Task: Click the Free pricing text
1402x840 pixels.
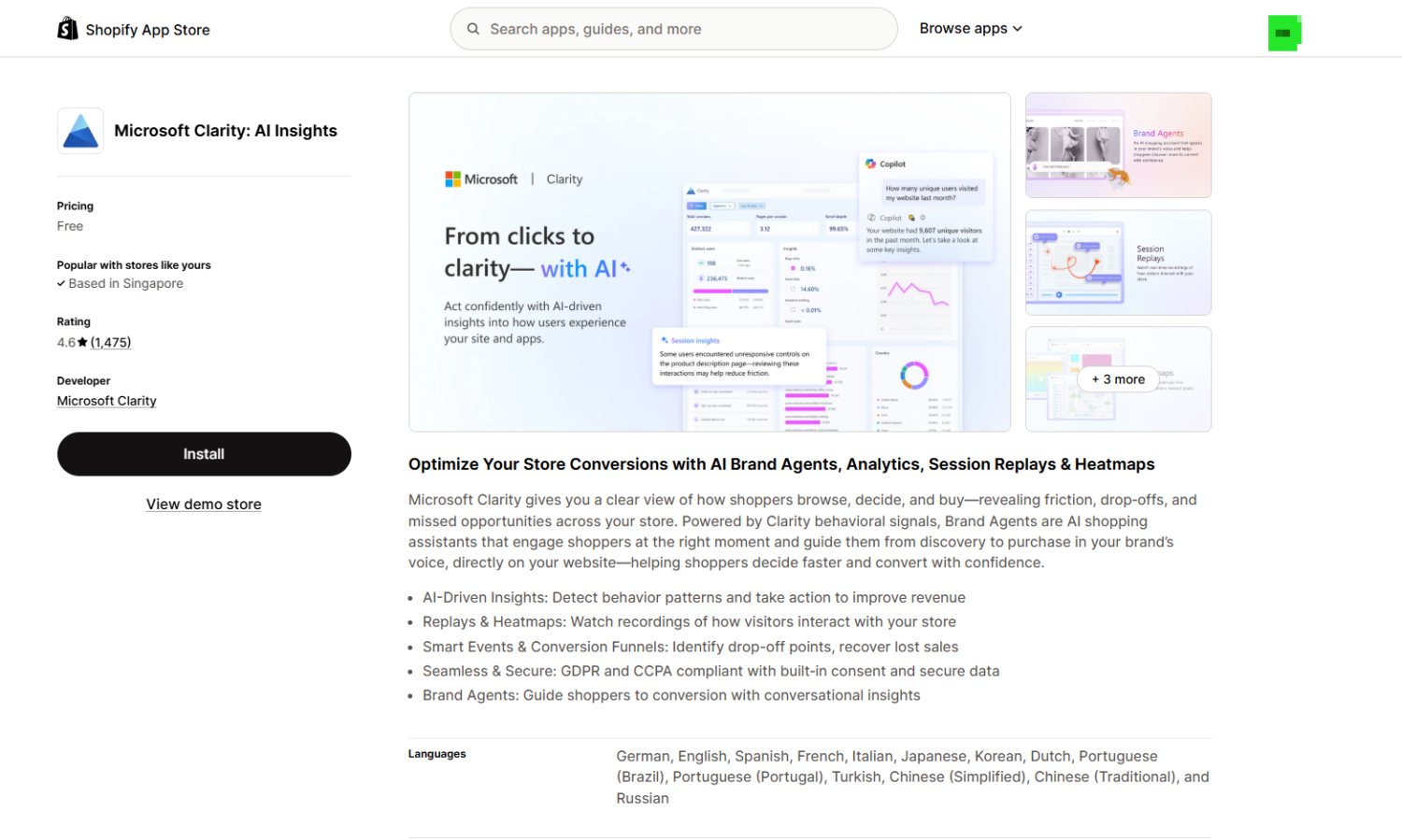Action: click(x=70, y=226)
